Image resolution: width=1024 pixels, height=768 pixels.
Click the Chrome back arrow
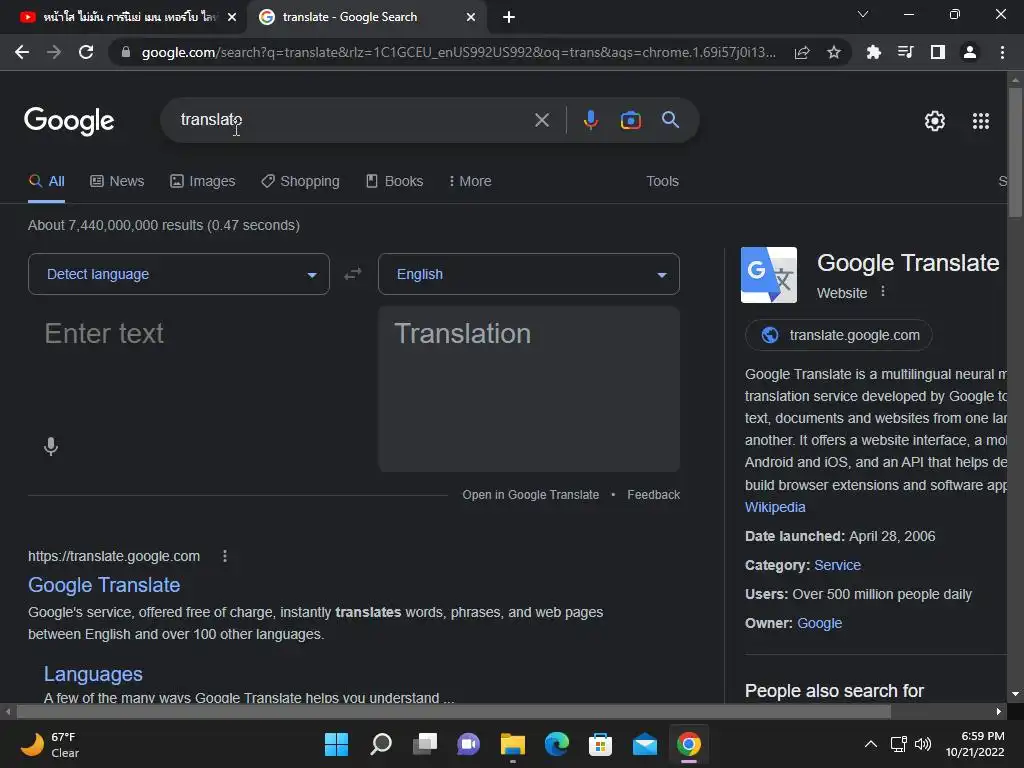(x=22, y=52)
